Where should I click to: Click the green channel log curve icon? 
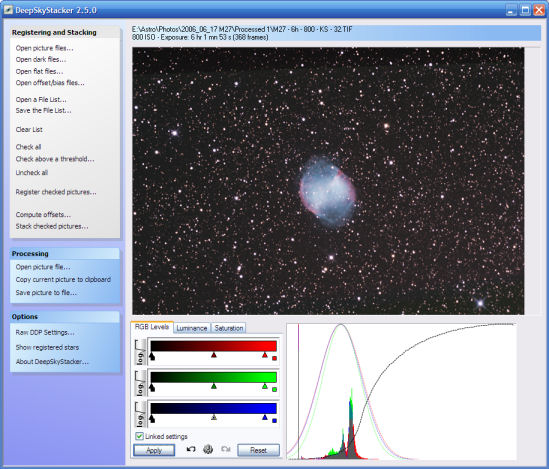tap(140, 384)
